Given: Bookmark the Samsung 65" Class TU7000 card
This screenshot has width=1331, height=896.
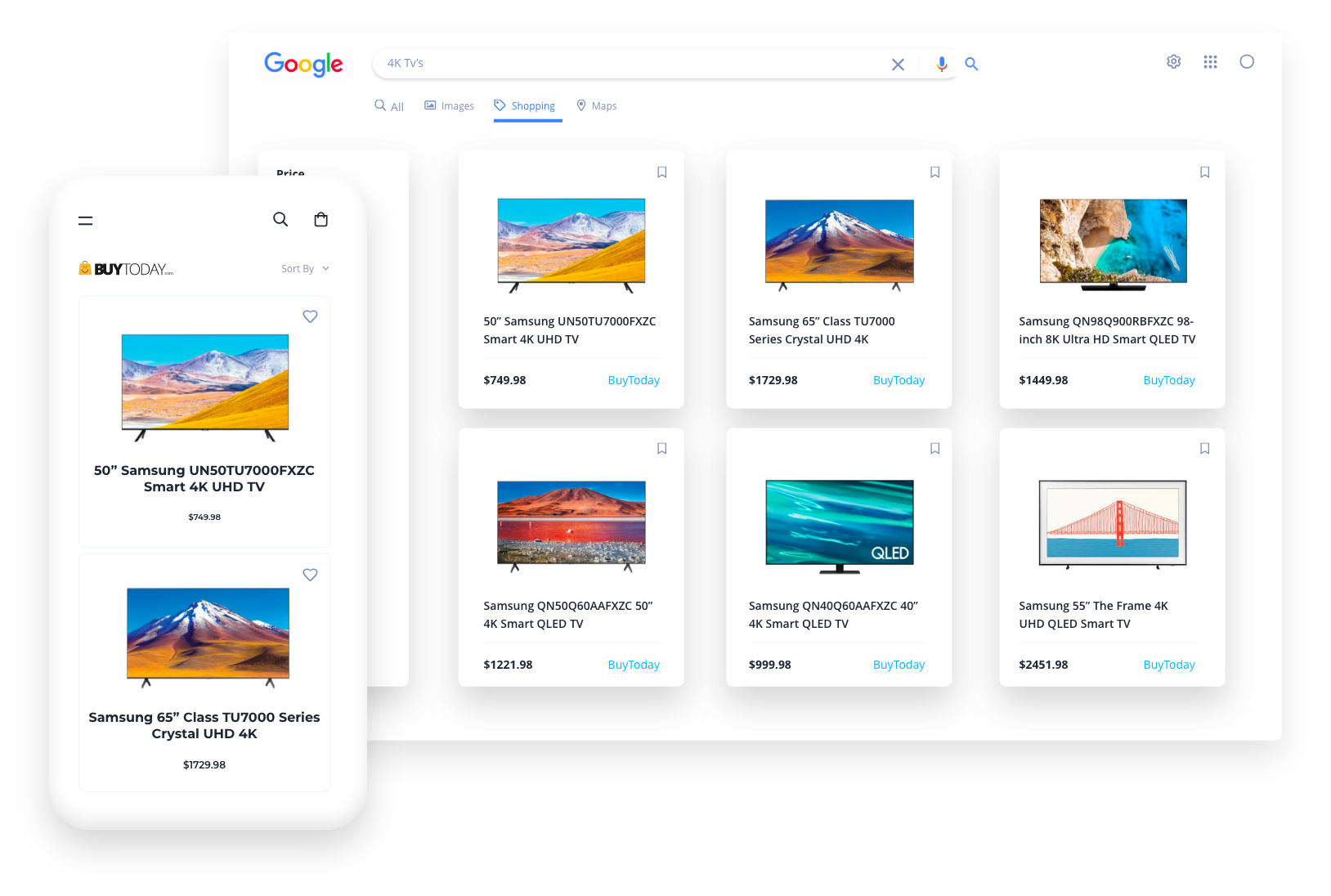Looking at the screenshot, I should coord(934,172).
